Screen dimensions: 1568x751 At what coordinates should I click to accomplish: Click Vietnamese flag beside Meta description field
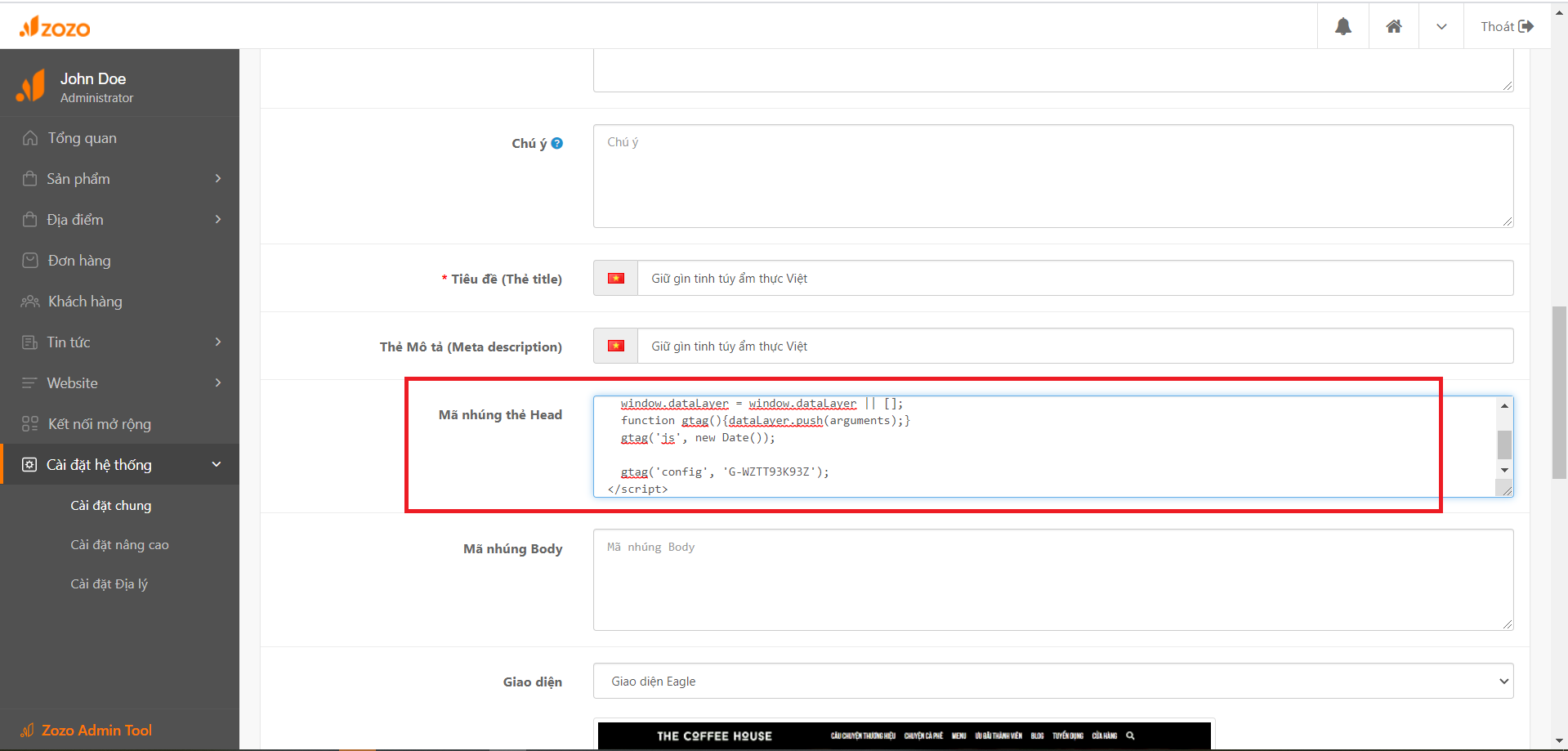click(x=616, y=346)
